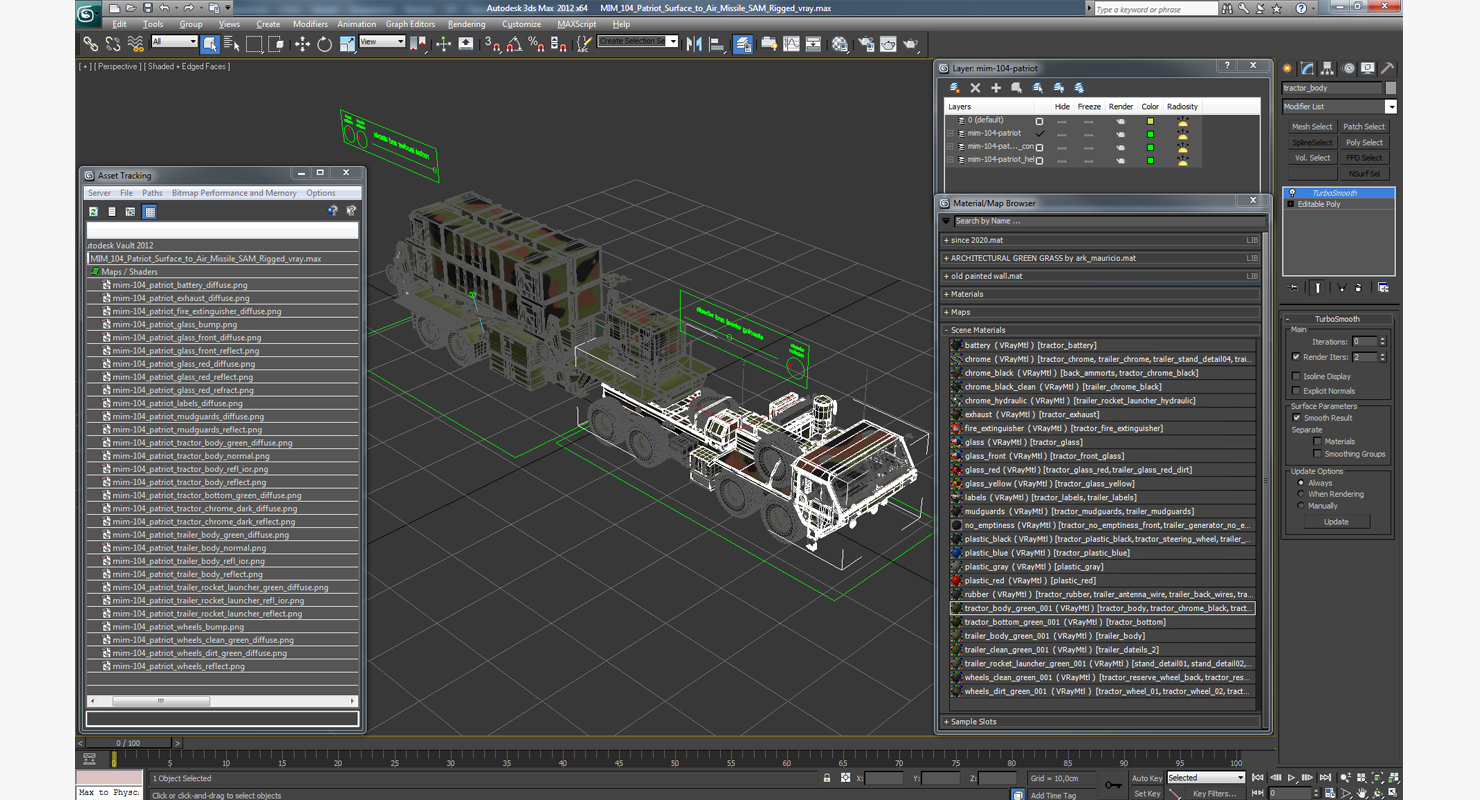The image size is (1480, 800).
Task: Click Pin Stack icon under modifier stack
Action: [1294, 288]
